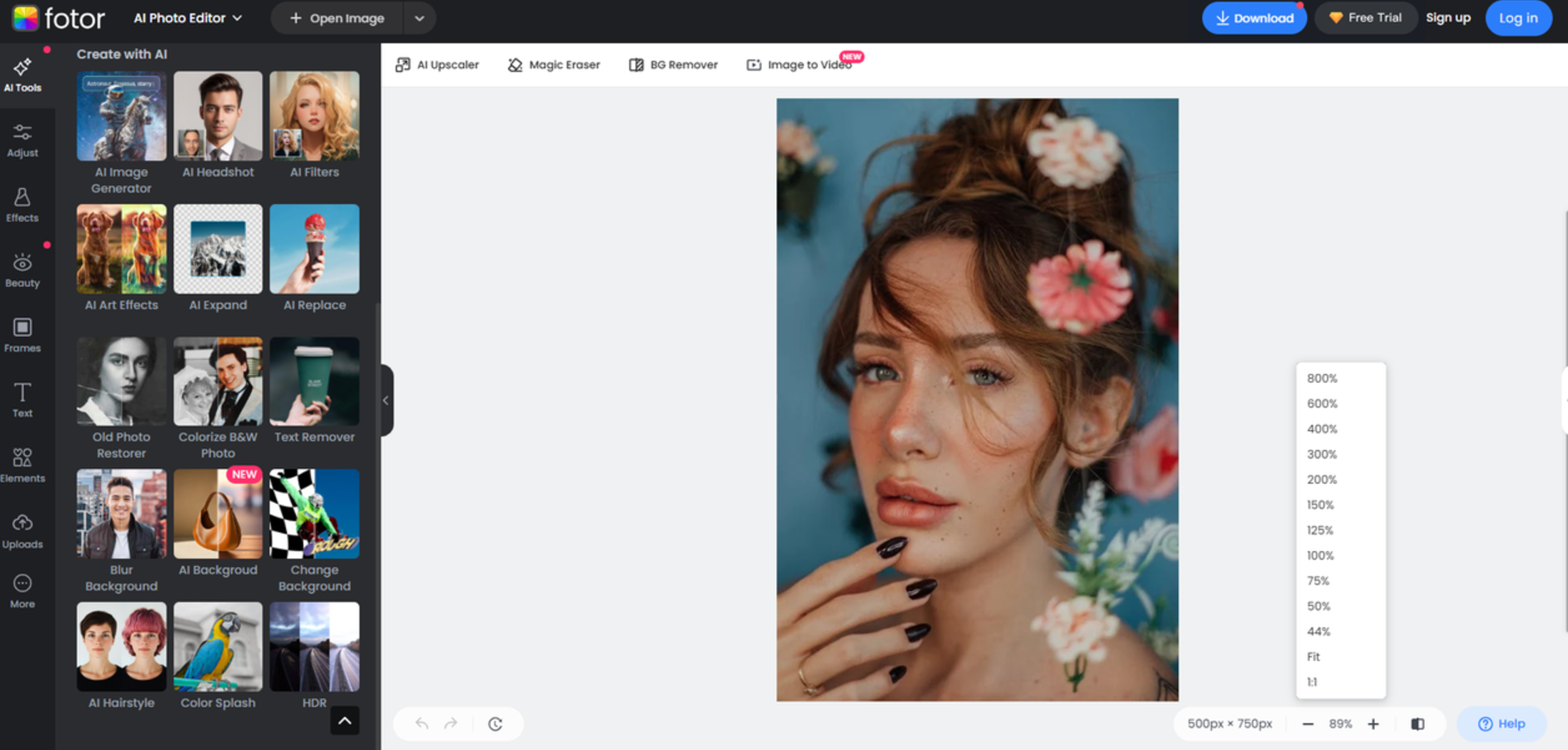Zoom in with the plus button
This screenshot has height=750, width=1568.
(1373, 724)
